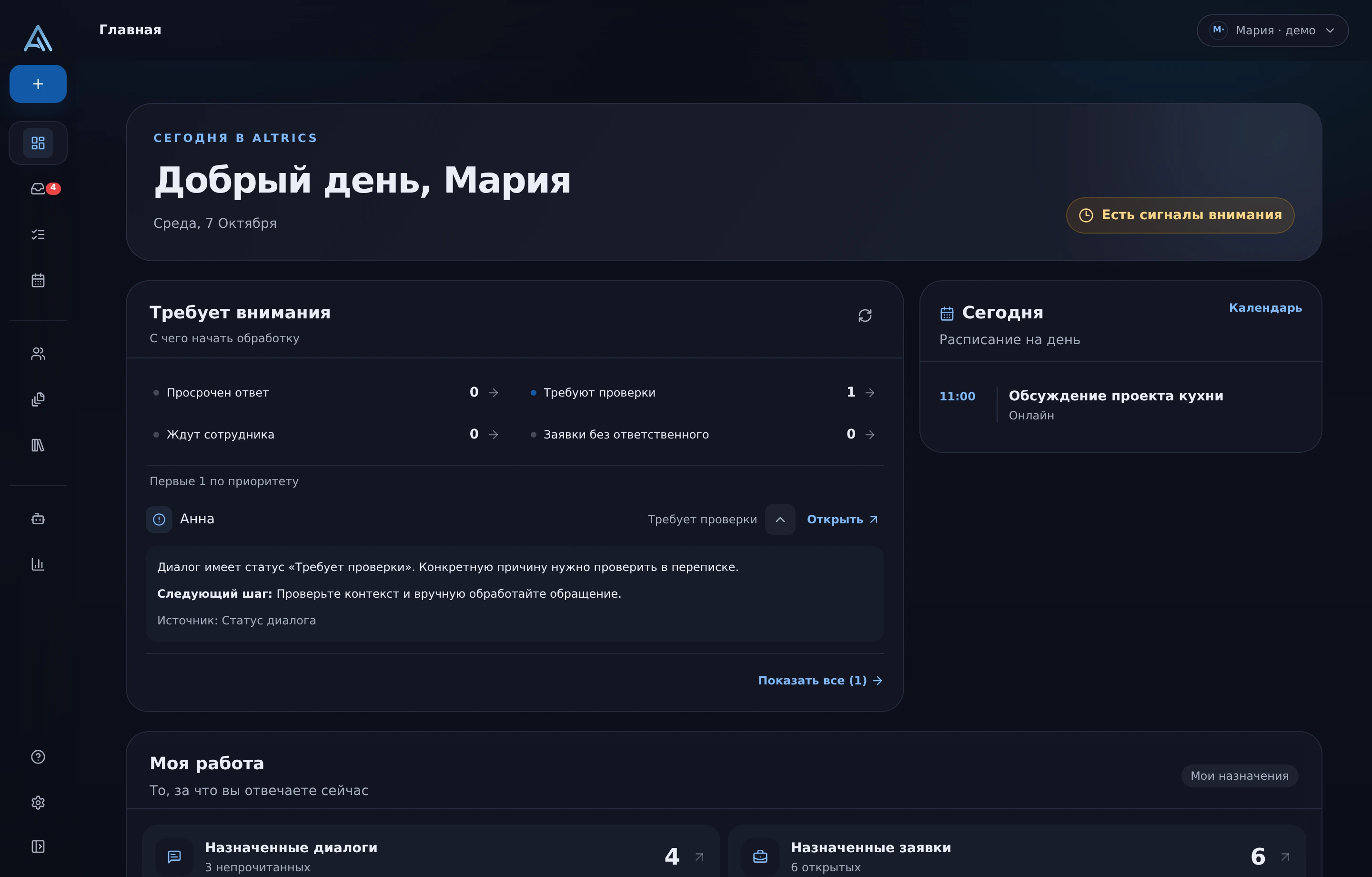Open the tasks checklist icon in the sidebar
Viewport: 1372px width, 877px height.
click(38, 235)
